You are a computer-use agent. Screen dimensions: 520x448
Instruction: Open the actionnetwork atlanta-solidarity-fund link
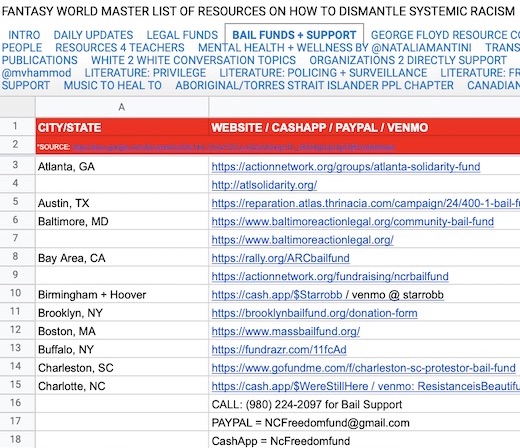(x=346, y=167)
